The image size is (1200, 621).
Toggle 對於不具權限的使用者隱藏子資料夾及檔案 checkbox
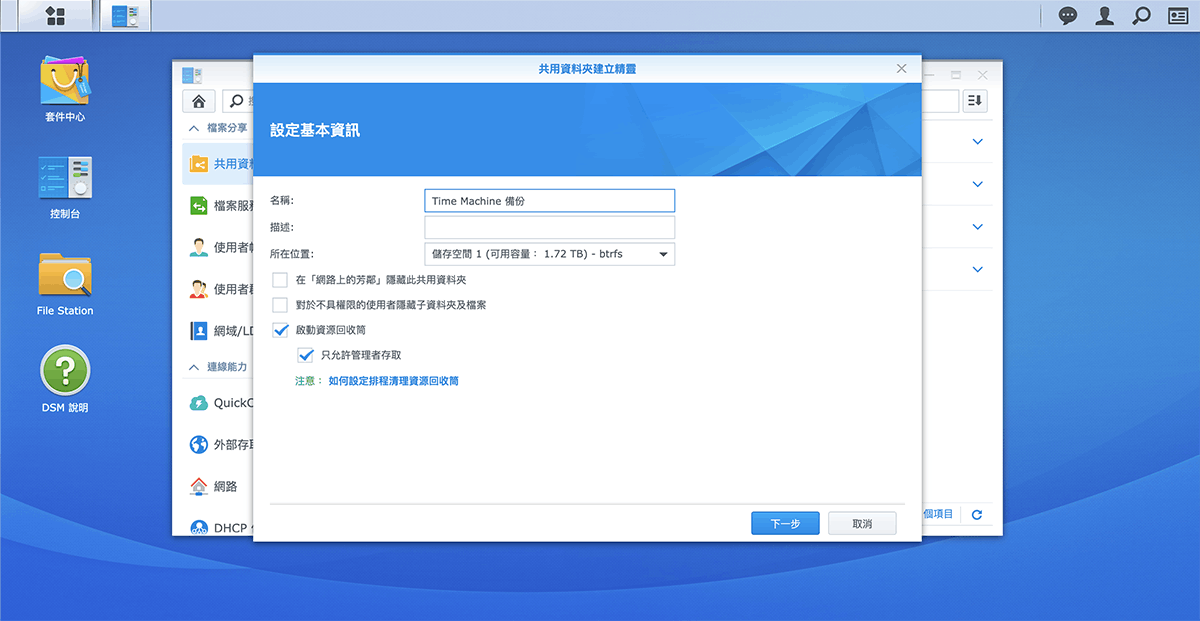[280, 305]
